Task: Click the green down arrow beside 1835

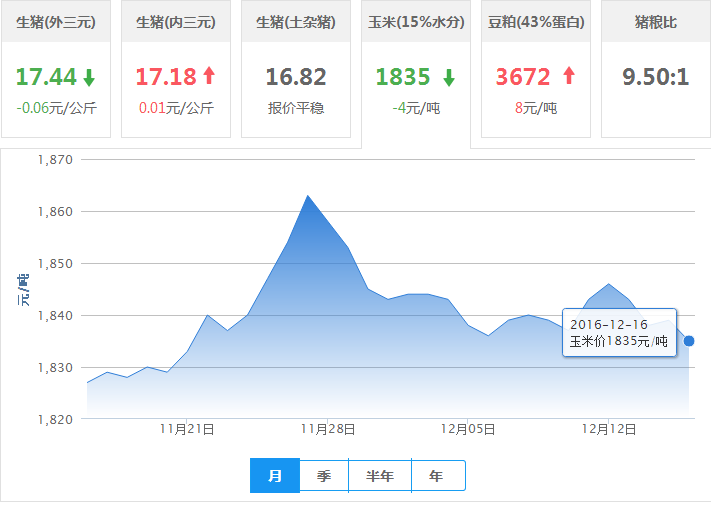Action: 449,78
